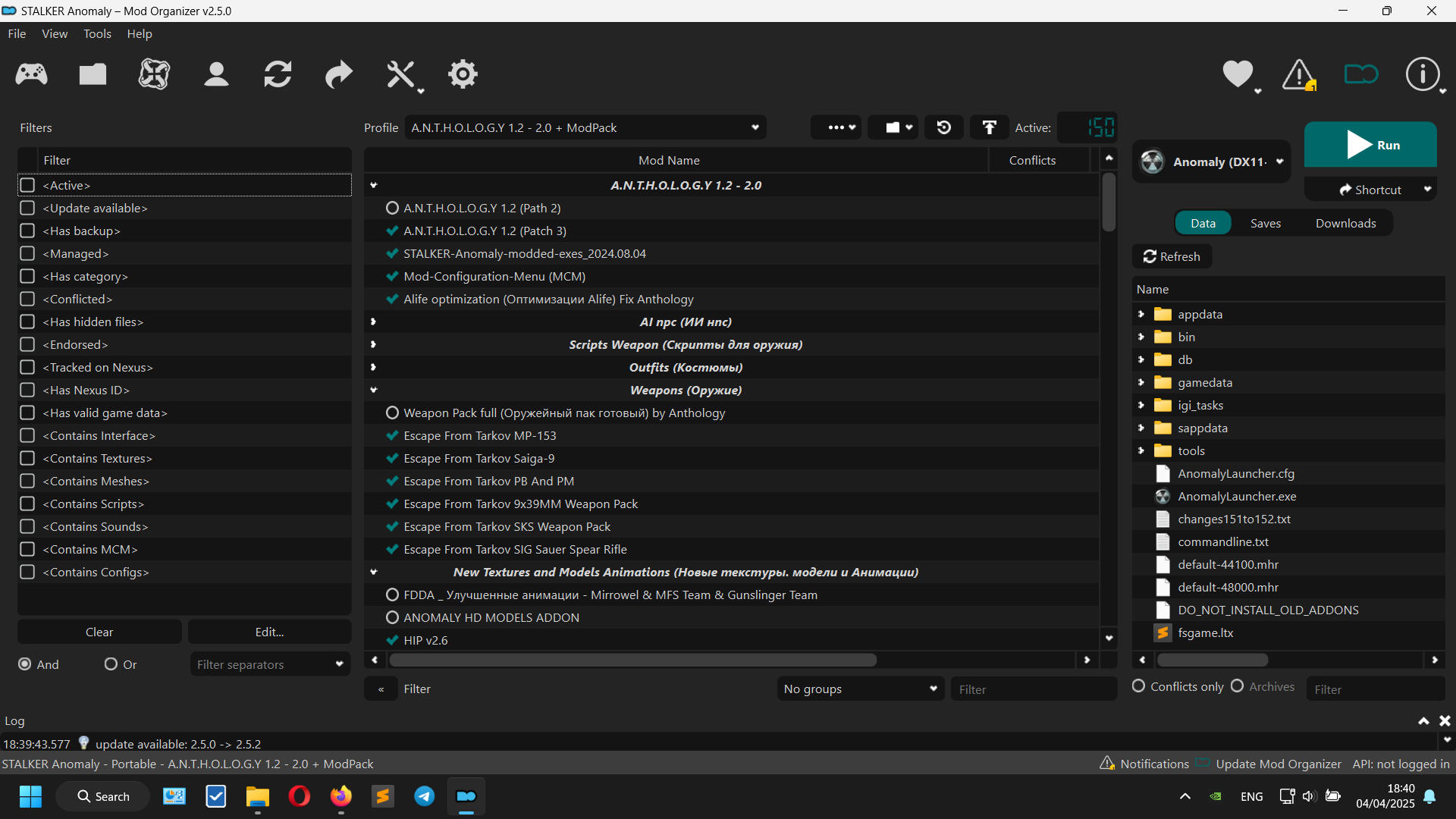The height and width of the screenshot is (819, 1456).
Task: Open the Anomaly (DX11) executable dropdown
Action: 1211,162
